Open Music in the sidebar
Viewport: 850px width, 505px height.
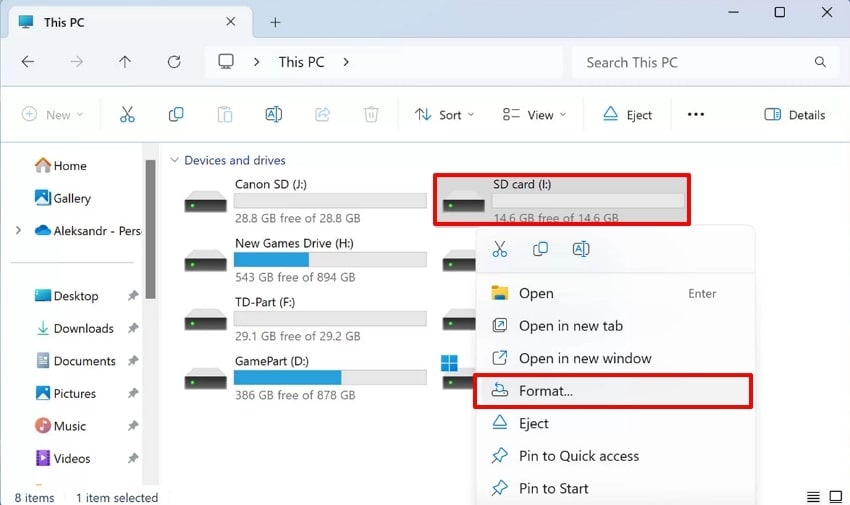click(x=60, y=425)
